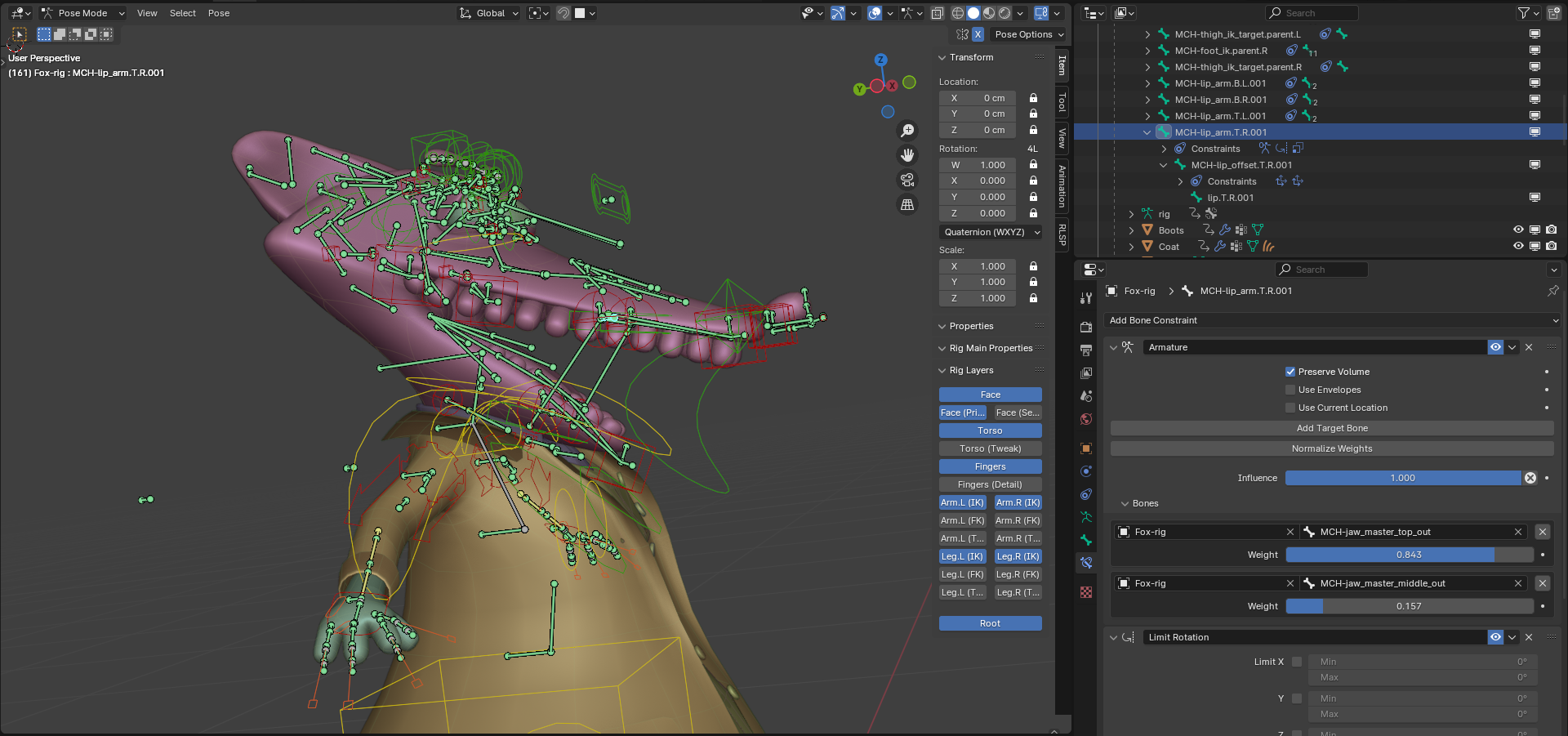Click the pan view hand icon
The height and width of the screenshot is (736, 1568).
click(x=907, y=155)
